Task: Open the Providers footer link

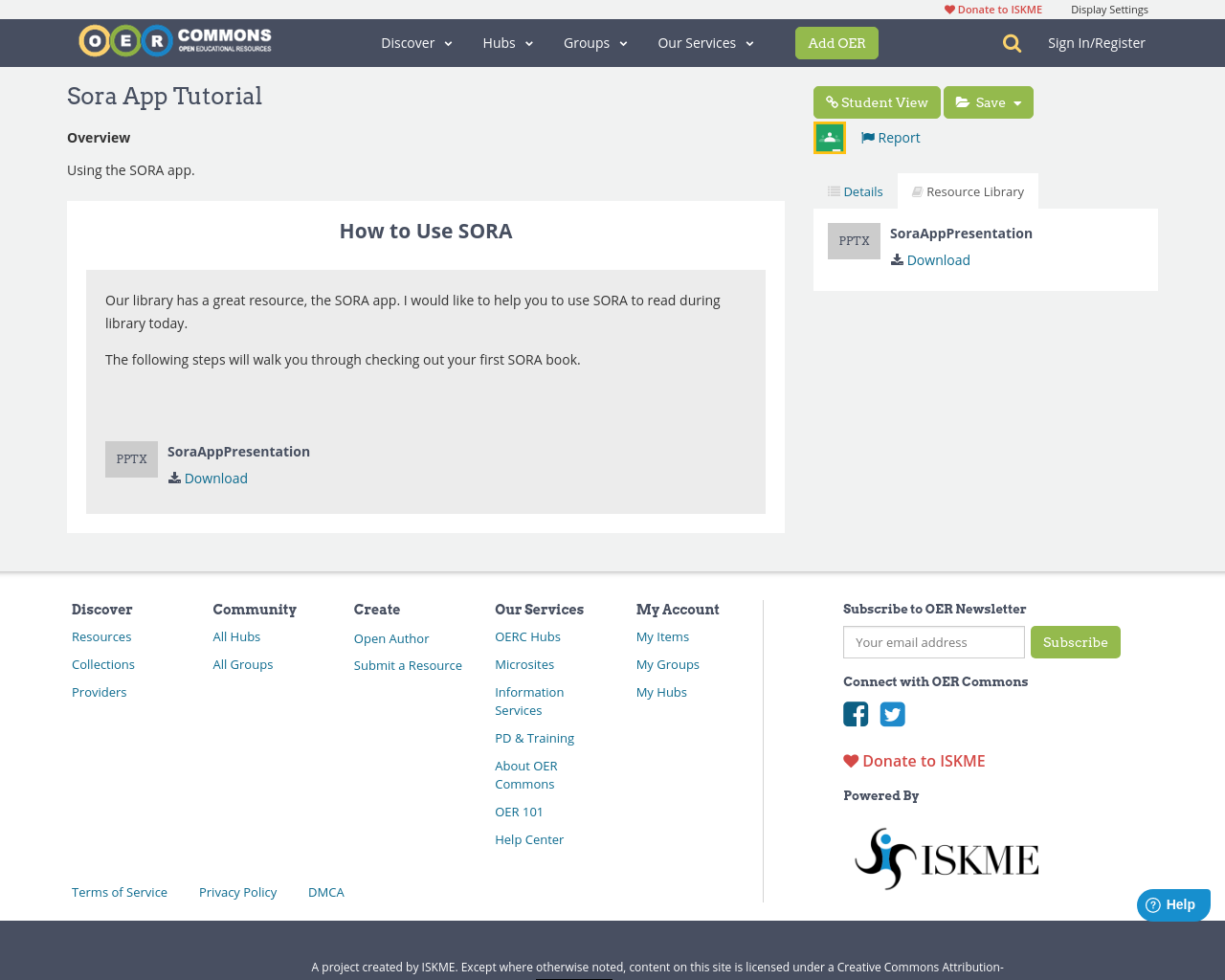Action: [100, 692]
